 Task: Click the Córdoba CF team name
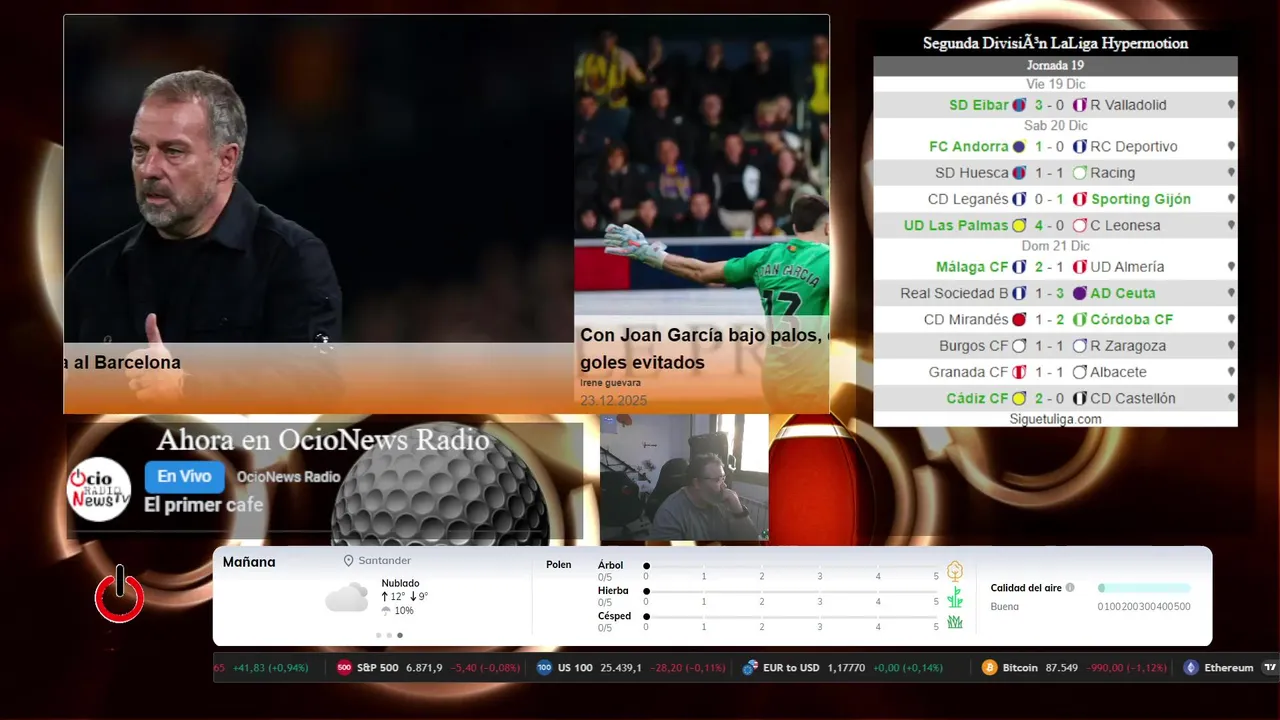[x=1132, y=320]
